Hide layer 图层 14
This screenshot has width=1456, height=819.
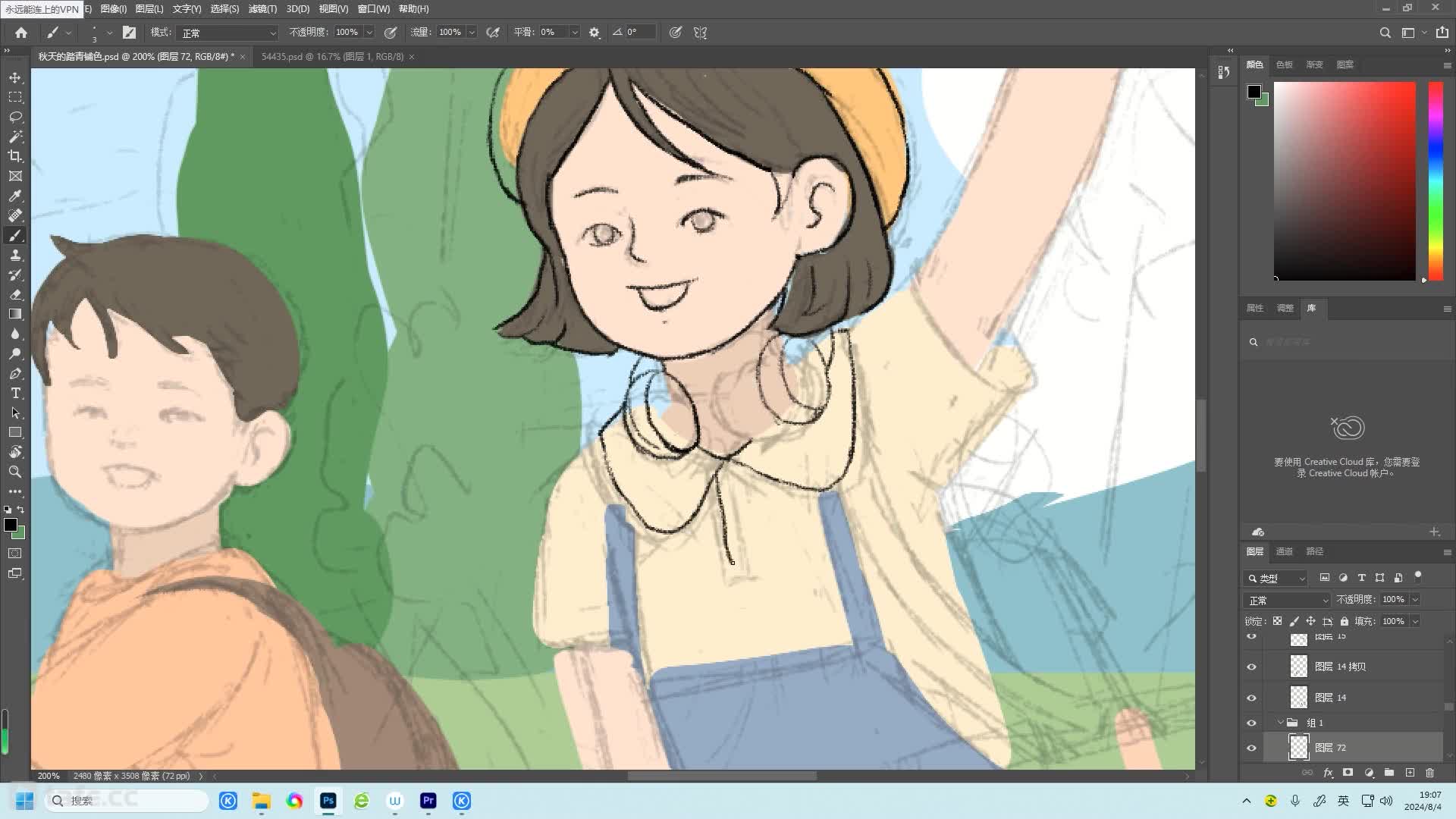click(1251, 698)
